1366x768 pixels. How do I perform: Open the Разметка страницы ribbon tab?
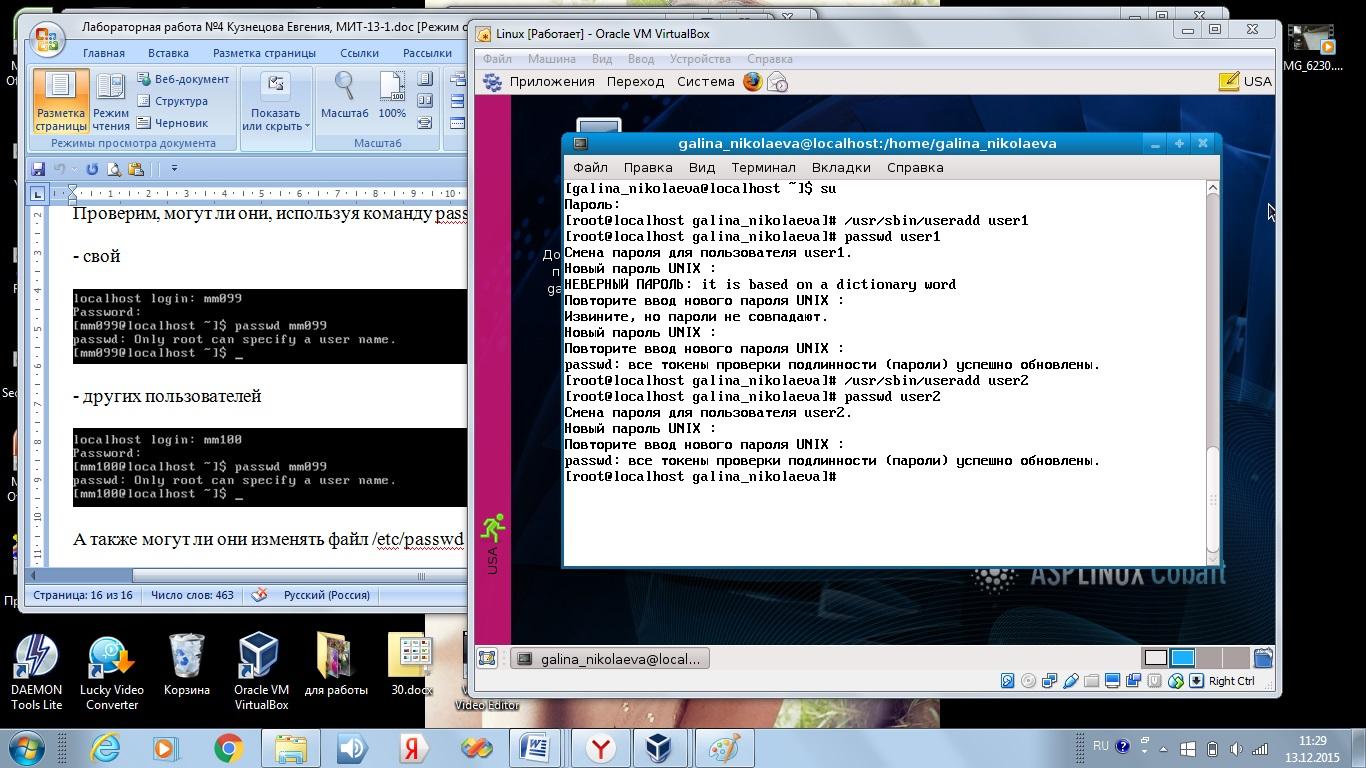click(x=264, y=53)
